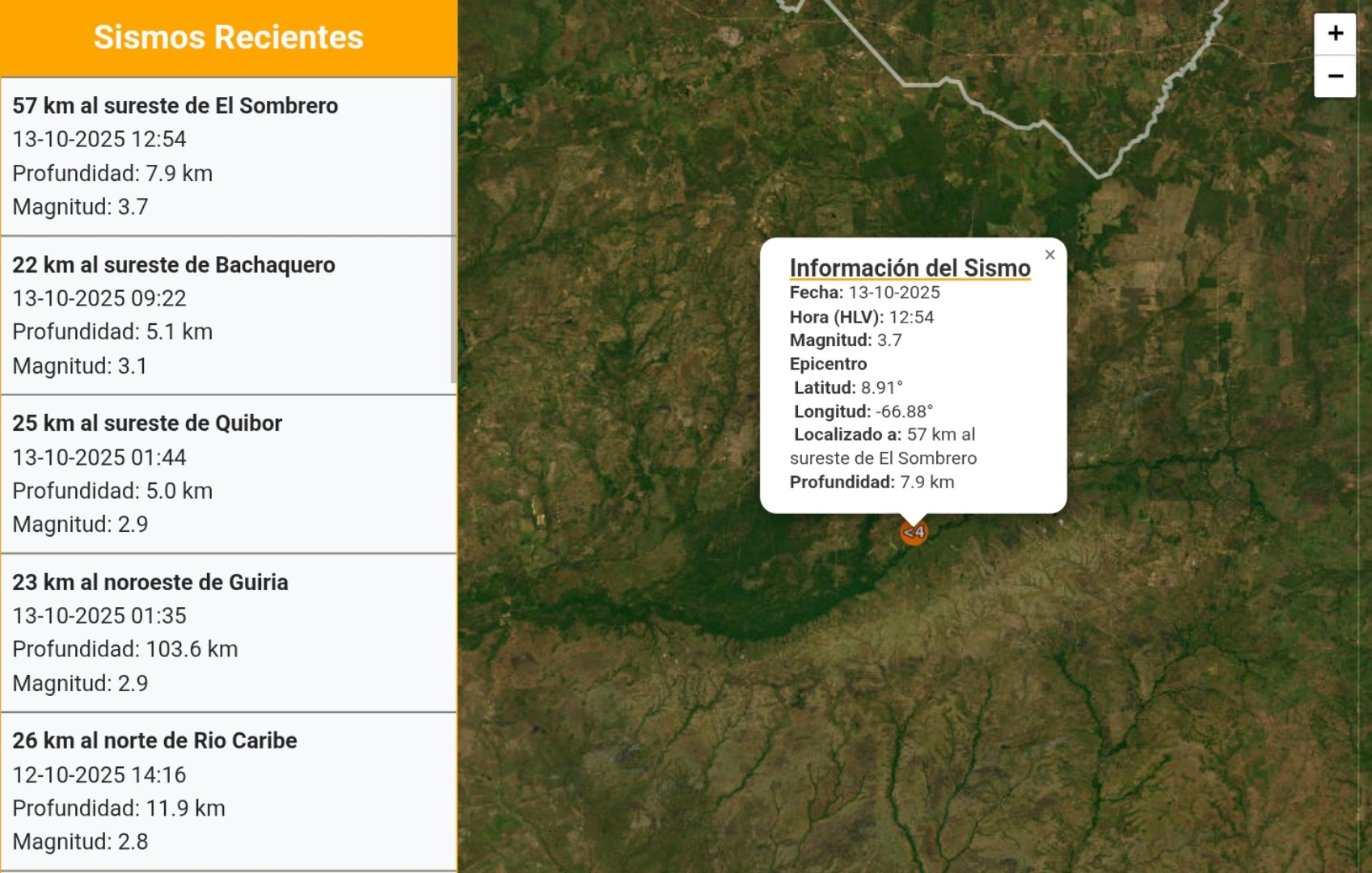
Task: Select the Rio Caribe earthquake title
Action: point(154,740)
